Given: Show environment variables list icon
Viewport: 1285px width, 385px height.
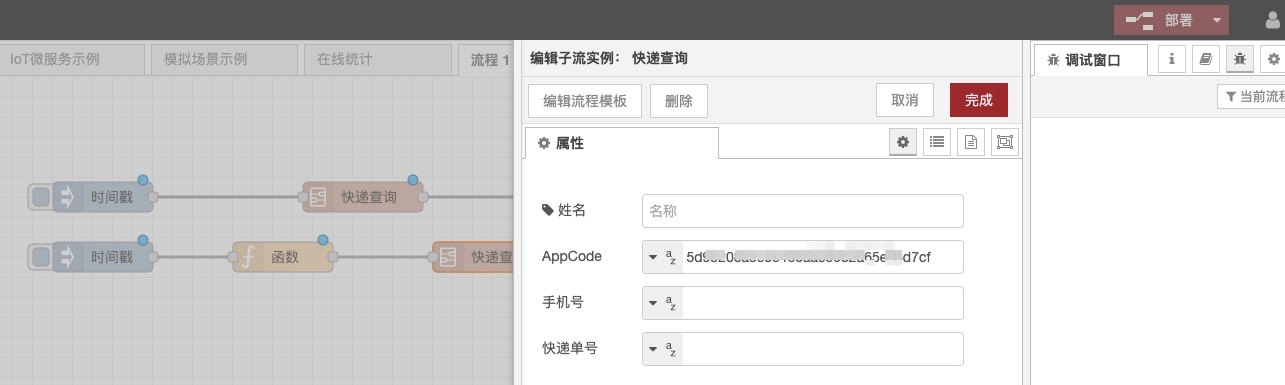Looking at the screenshot, I should point(937,143).
